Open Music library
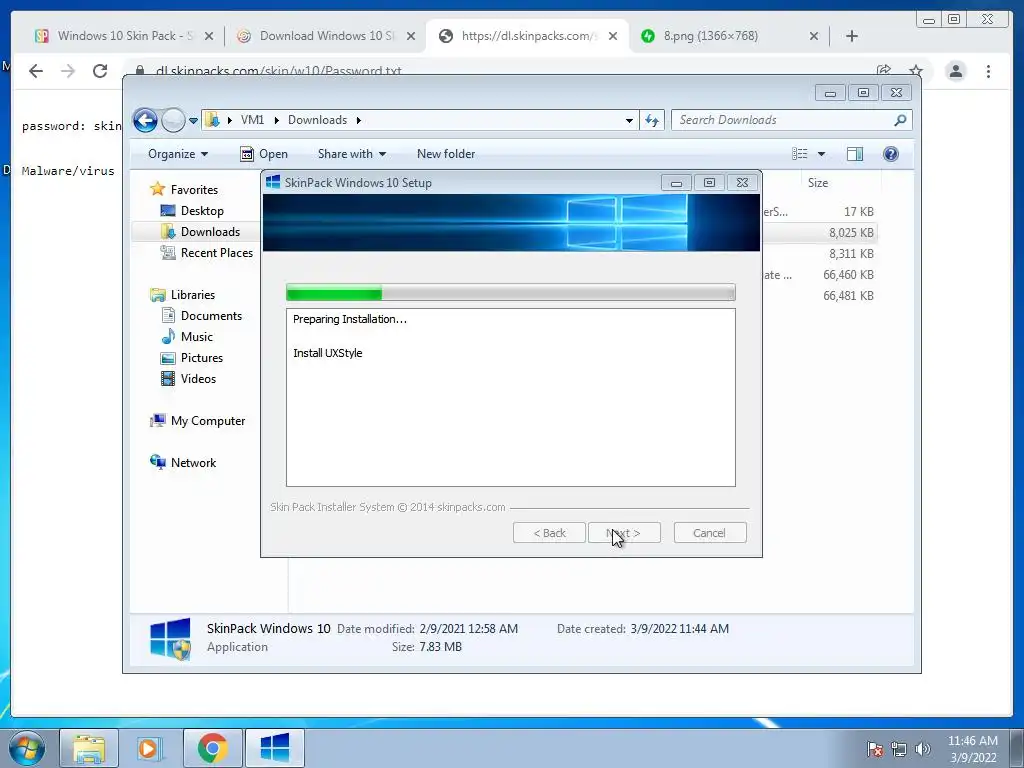Image resolution: width=1024 pixels, height=768 pixels. pos(197,337)
